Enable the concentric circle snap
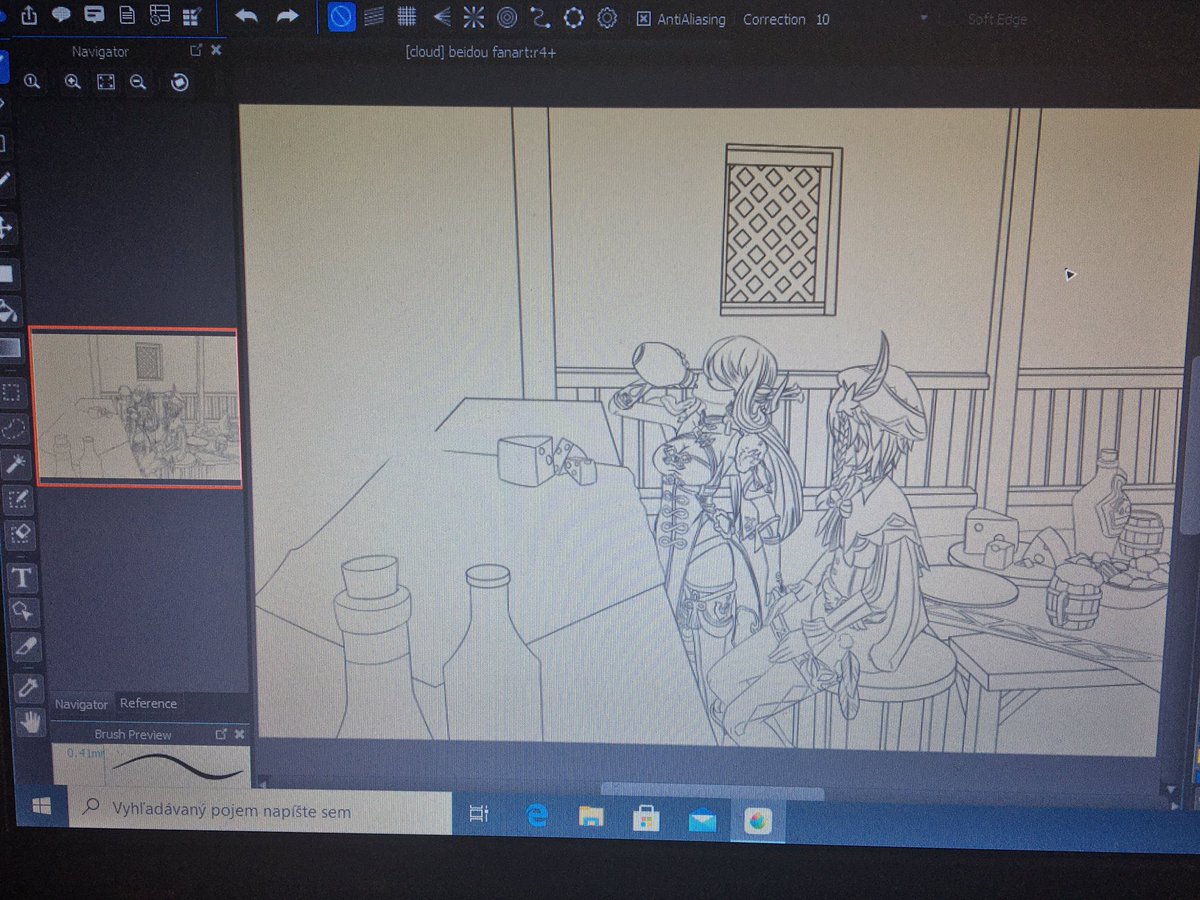 (507, 17)
